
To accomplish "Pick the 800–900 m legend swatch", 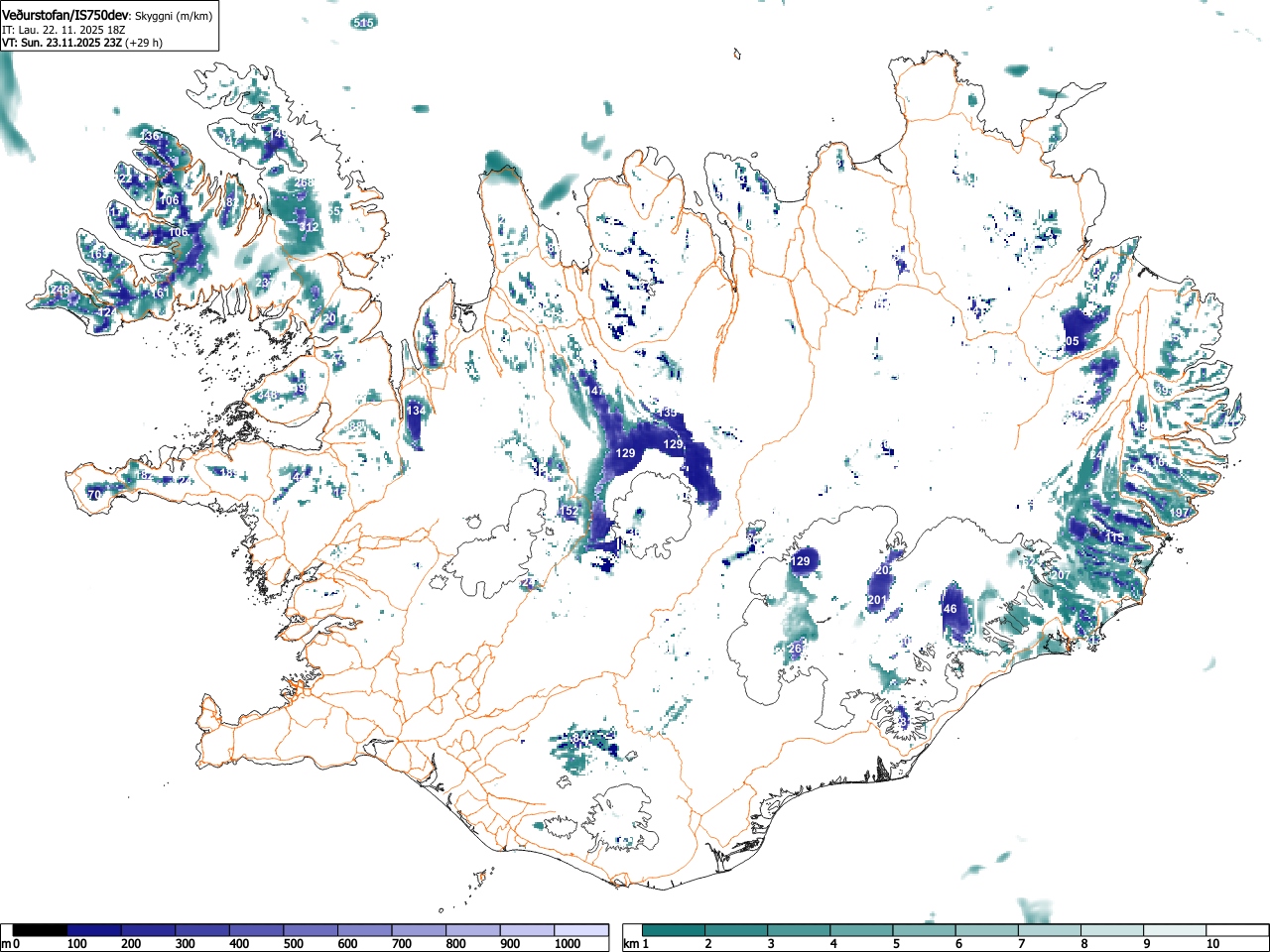I will coord(473,930).
